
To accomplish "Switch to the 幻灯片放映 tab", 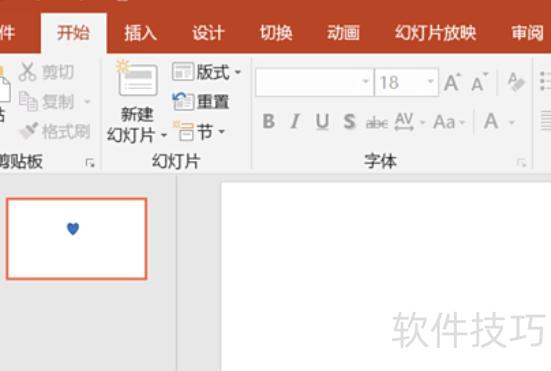I will click(435, 33).
